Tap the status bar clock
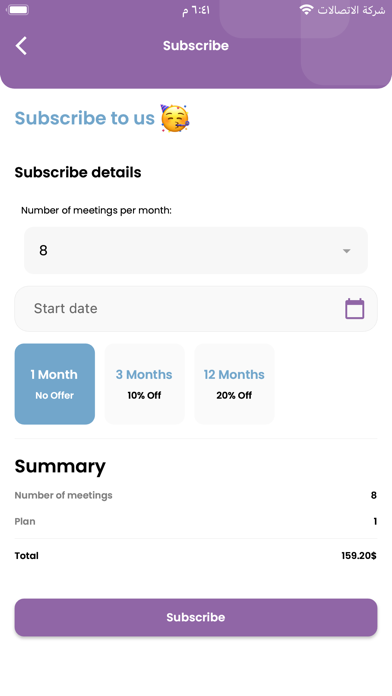Viewport: 392px width, 696px height. coord(196,10)
